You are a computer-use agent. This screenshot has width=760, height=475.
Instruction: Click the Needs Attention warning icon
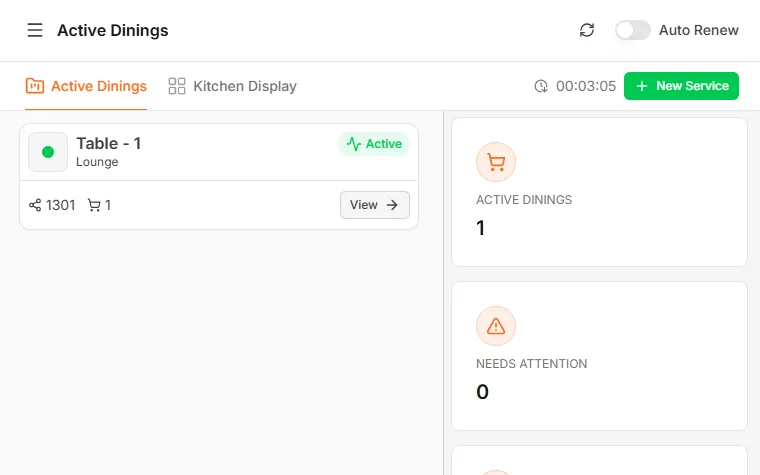(496, 326)
